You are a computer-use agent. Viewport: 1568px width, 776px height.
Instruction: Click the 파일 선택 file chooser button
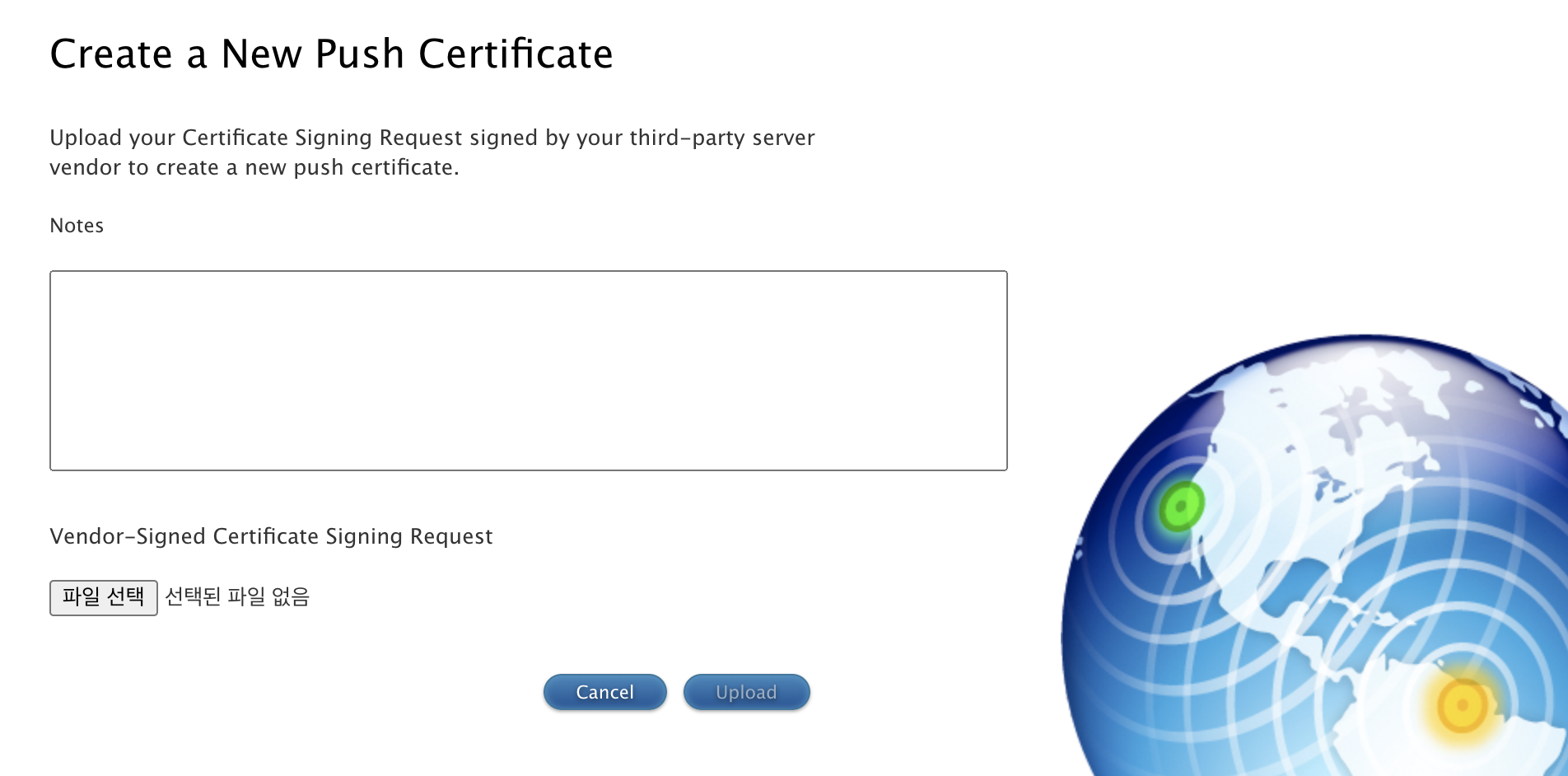tap(104, 597)
